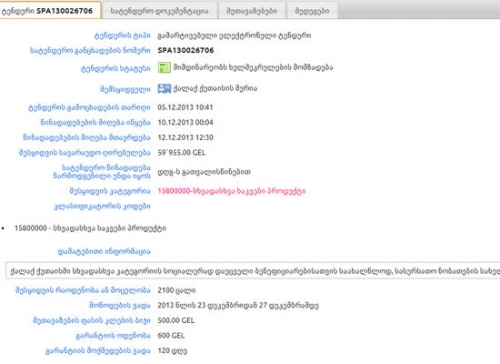This screenshot has height=364, width=500.
Task: Switch to the სატენდერო დოკუმენტაცია tab
Action: [159, 11]
